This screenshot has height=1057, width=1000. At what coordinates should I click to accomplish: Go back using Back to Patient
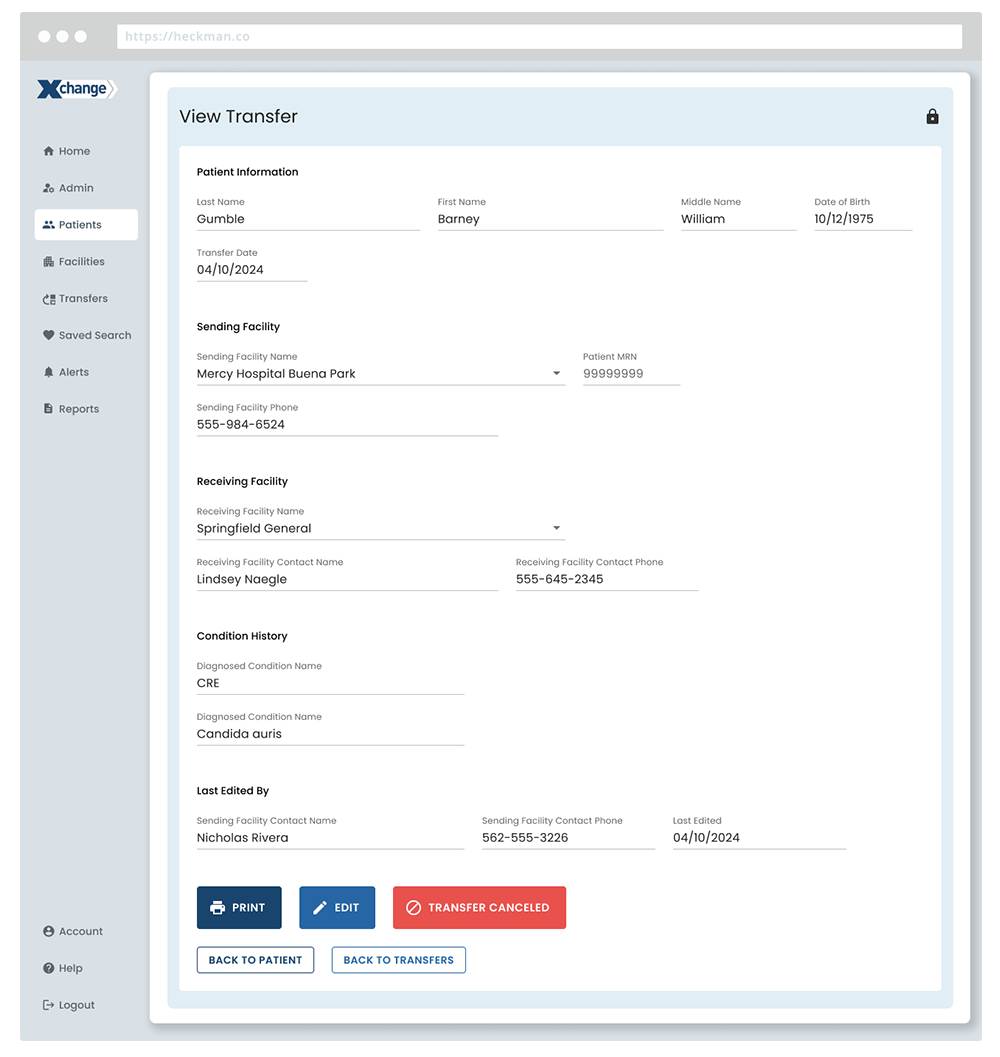255,960
